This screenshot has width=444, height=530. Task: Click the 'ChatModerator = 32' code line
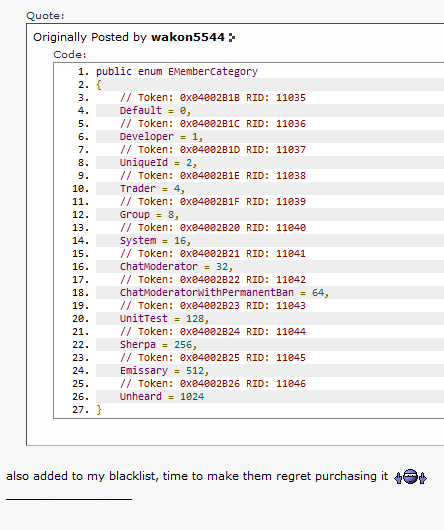[x=176, y=267]
